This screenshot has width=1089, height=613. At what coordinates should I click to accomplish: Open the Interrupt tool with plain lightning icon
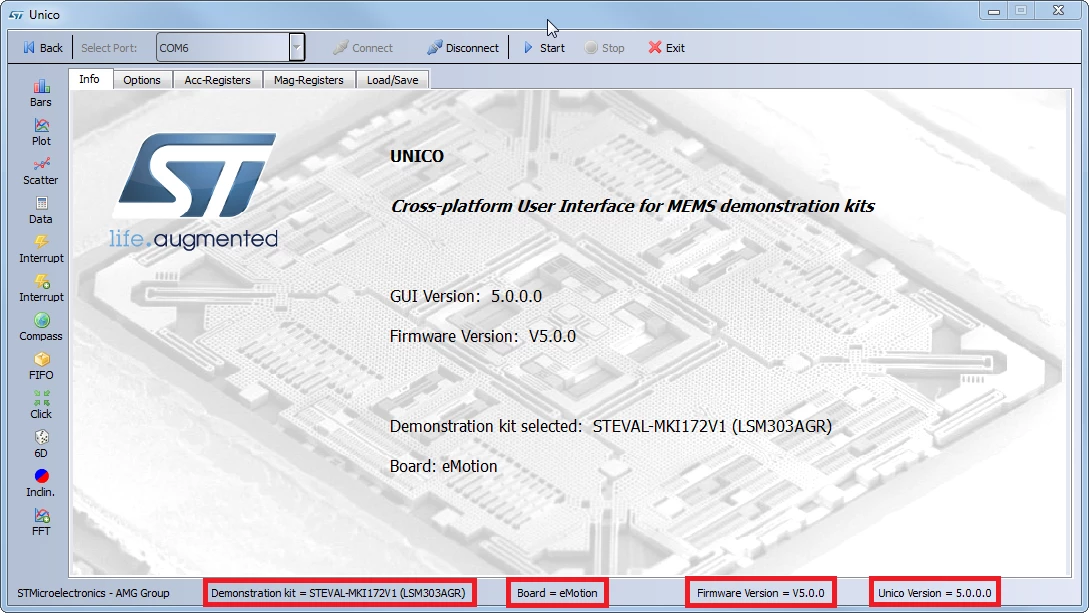pos(40,249)
